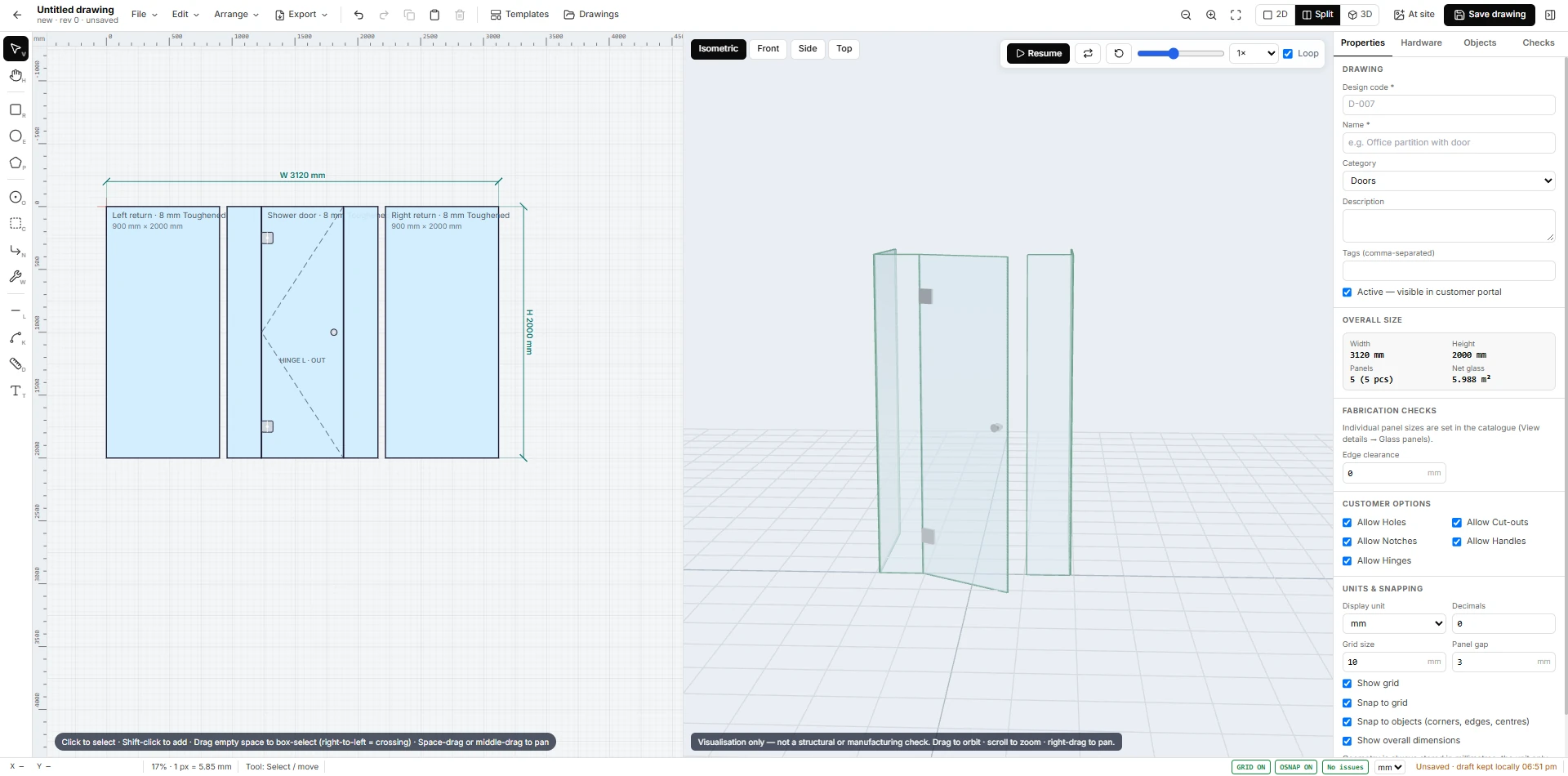Image resolution: width=1568 pixels, height=776 pixels.
Task: Click the At site button
Action: click(1414, 15)
